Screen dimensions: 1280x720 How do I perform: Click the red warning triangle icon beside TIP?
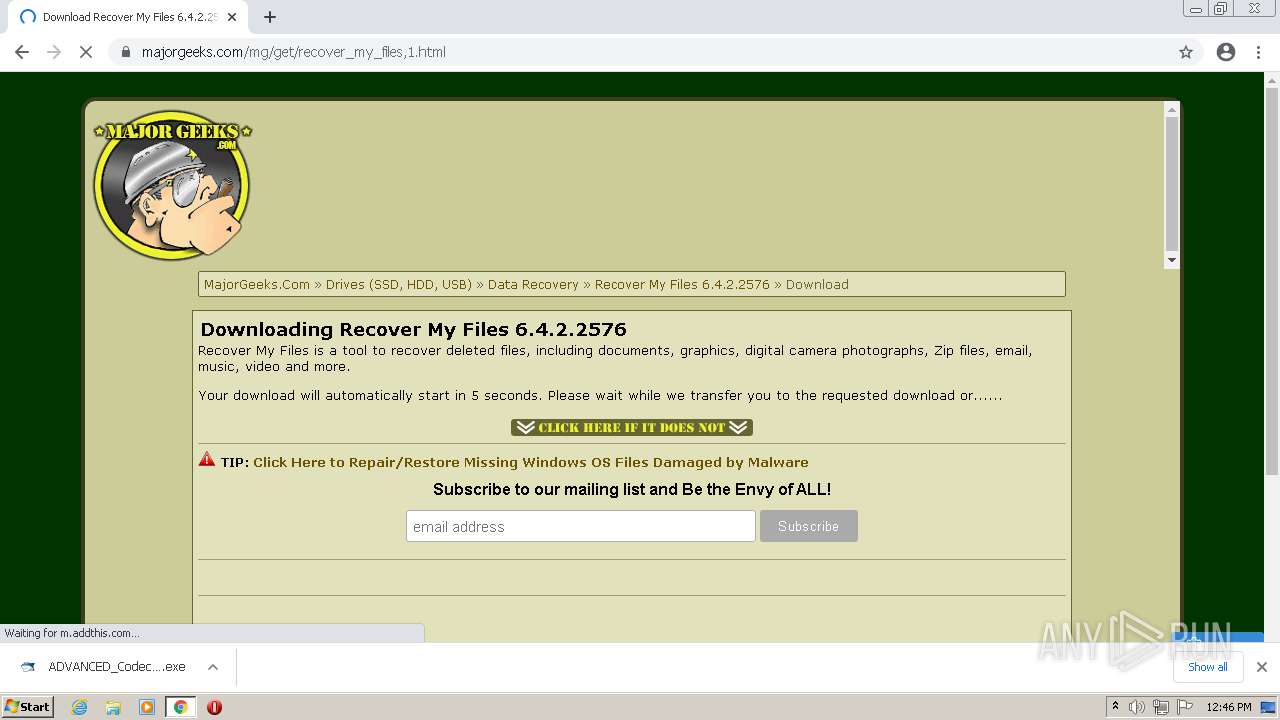coord(207,459)
